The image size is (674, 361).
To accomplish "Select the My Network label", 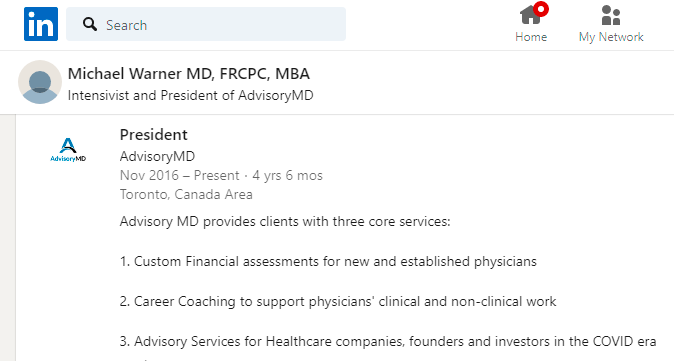I will click(611, 37).
